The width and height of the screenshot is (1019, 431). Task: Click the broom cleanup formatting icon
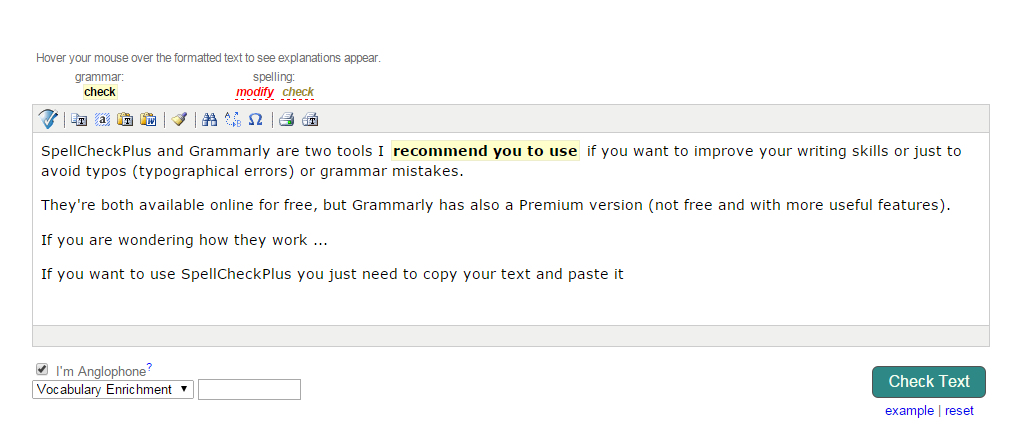(179, 120)
